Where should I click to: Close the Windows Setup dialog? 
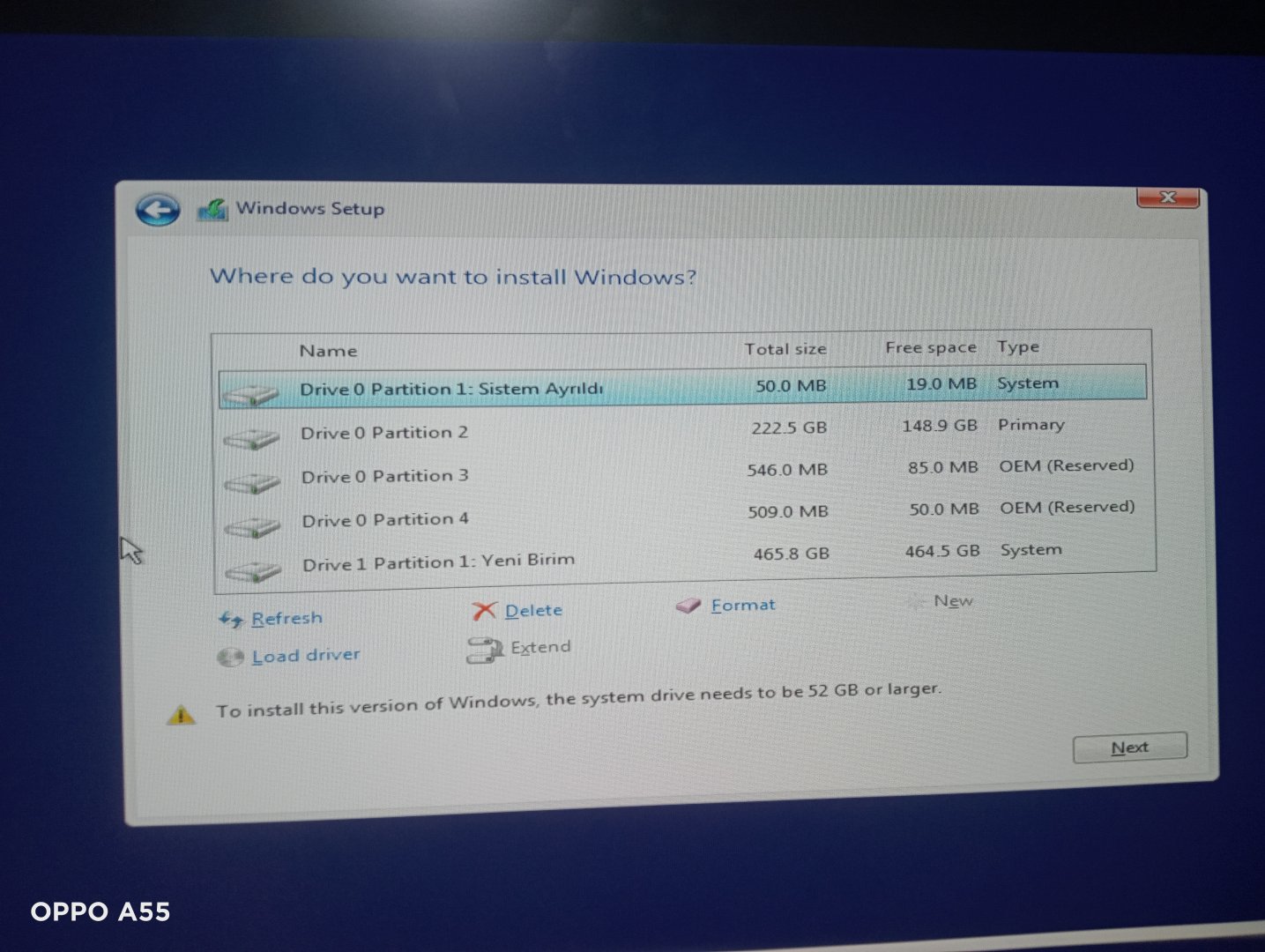pos(1168,197)
